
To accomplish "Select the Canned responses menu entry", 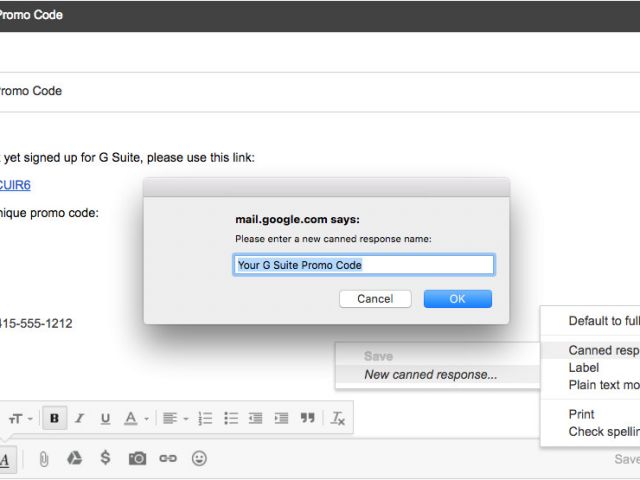I will (x=590, y=350).
